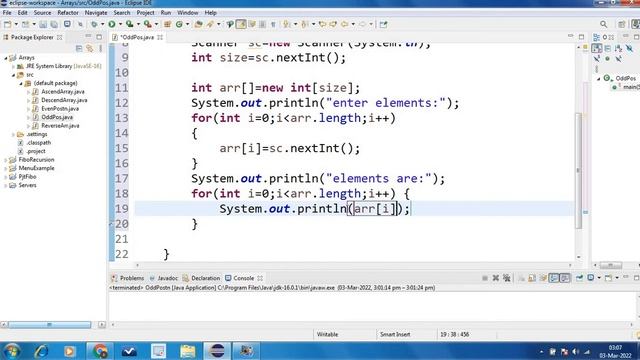
Task: Click the Quick Access search magnifier
Action: point(604,24)
